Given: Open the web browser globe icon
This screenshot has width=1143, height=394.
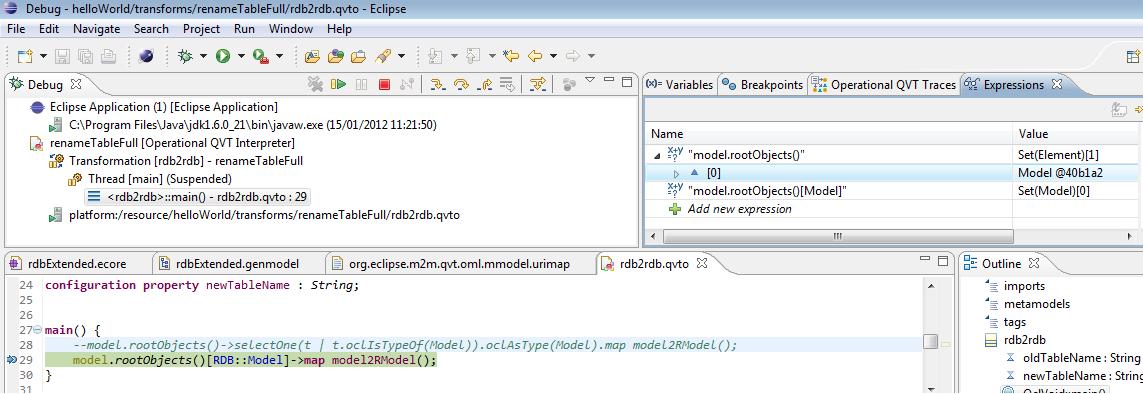Looking at the screenshot, I should [146, 56].
